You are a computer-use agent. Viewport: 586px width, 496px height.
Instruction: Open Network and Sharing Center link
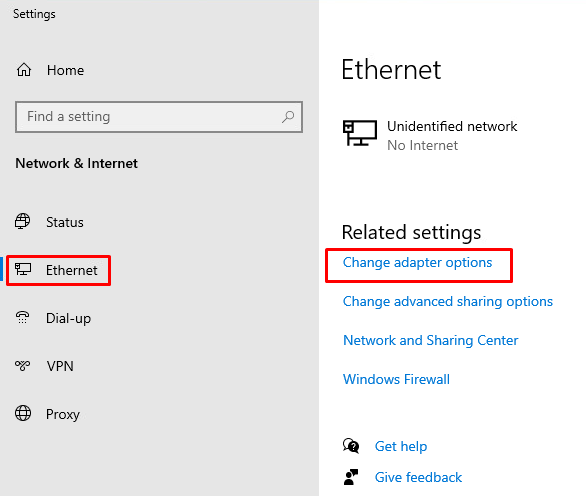coord(431,341)
